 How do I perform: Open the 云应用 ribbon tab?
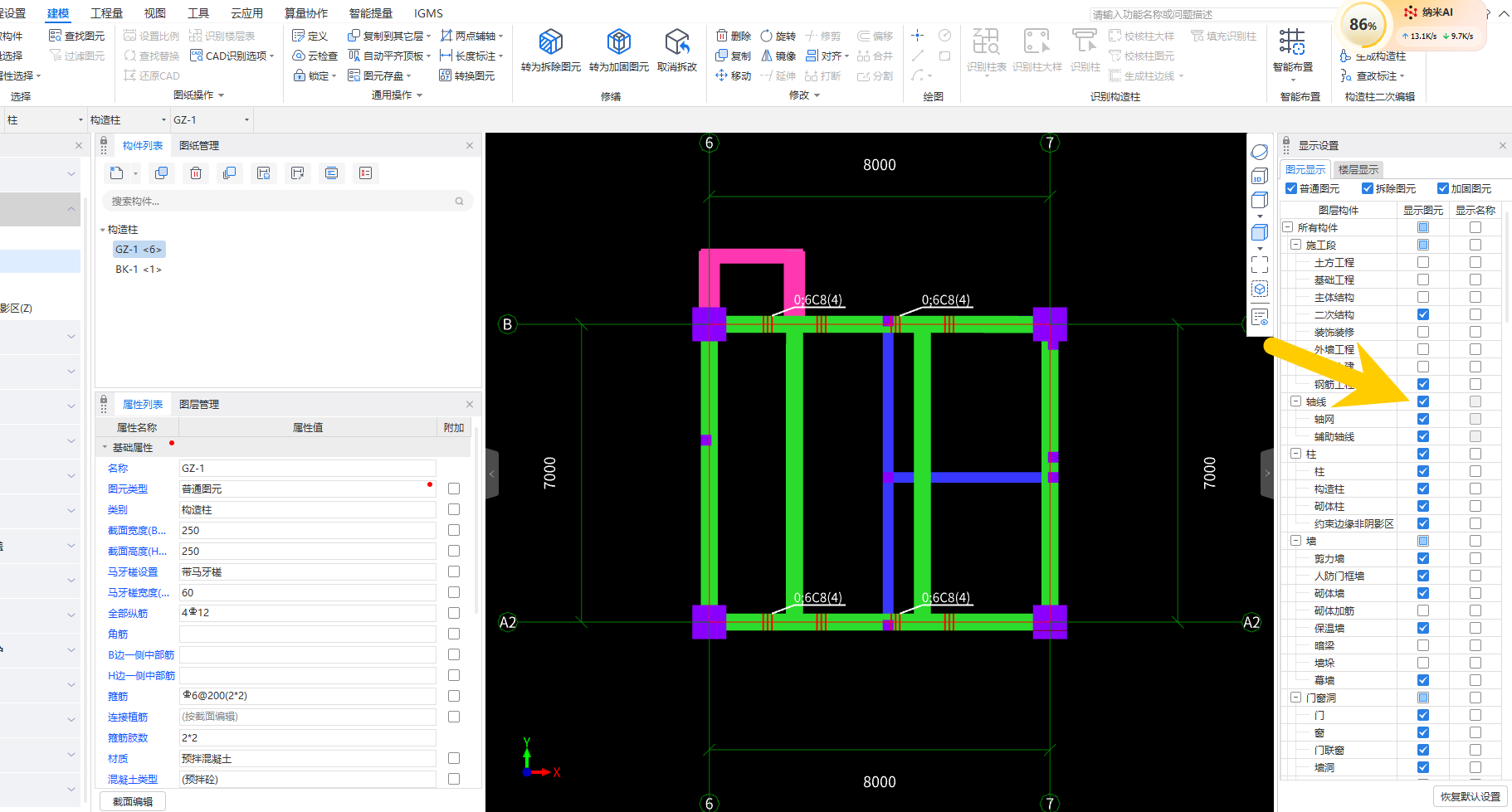tap(246, 13)
